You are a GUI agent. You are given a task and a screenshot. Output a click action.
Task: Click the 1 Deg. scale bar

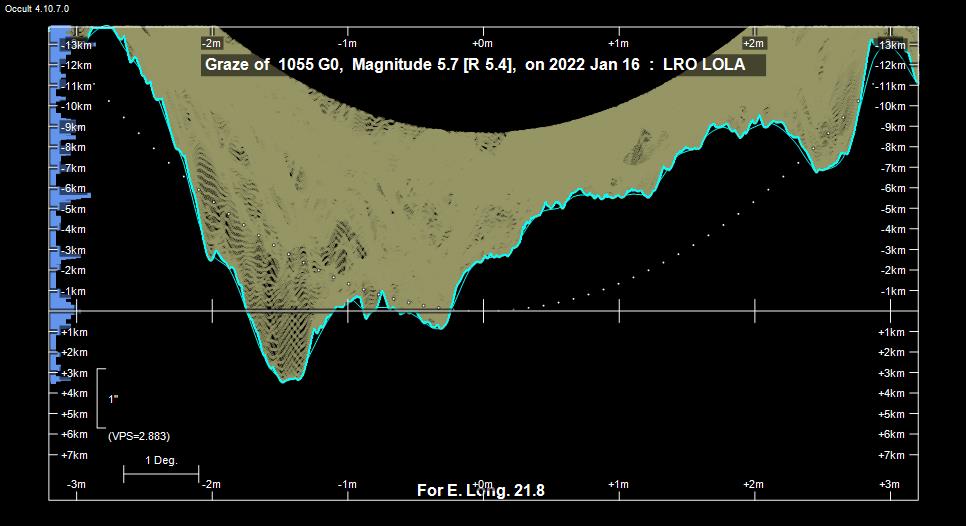161,468
